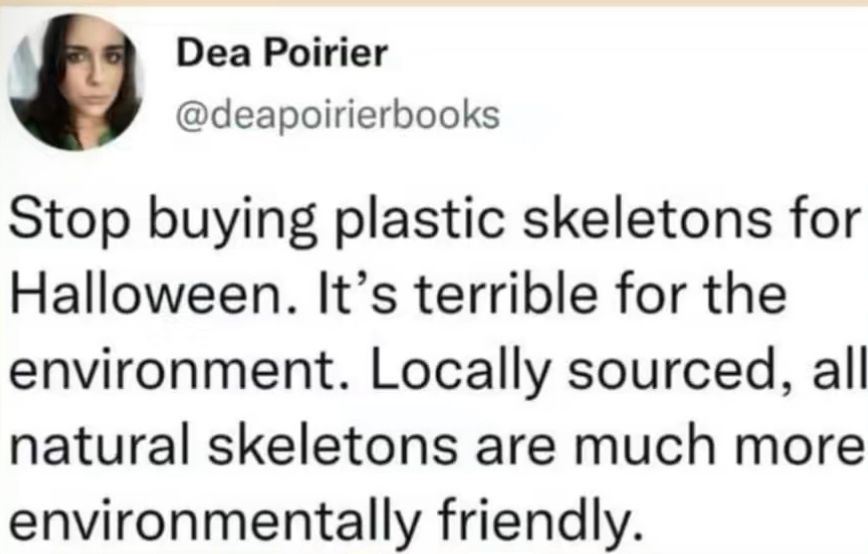Click the blank area right of the handle
The image size is (868, 554).
coord(680,116)
